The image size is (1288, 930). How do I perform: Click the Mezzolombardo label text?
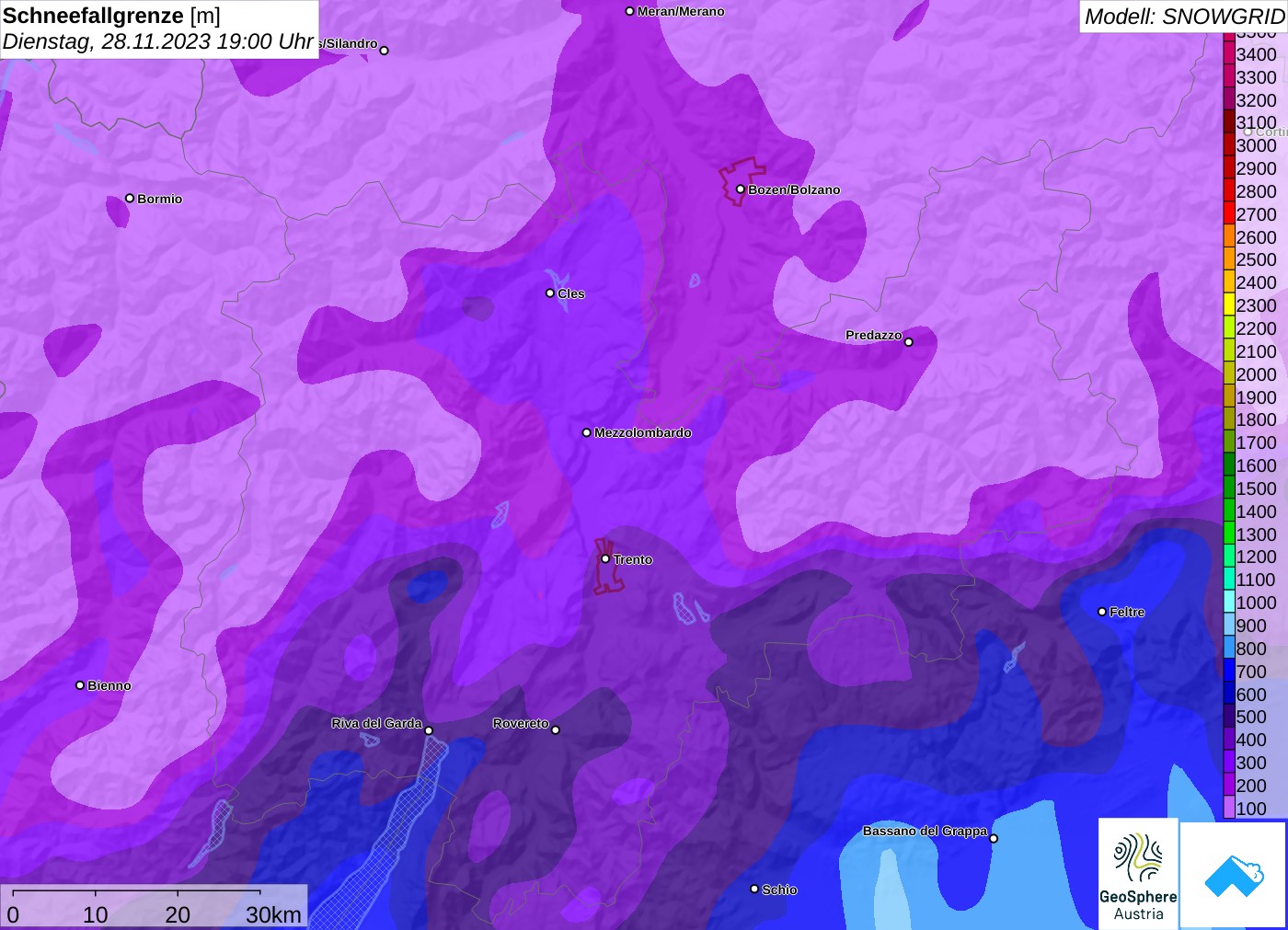642,432
